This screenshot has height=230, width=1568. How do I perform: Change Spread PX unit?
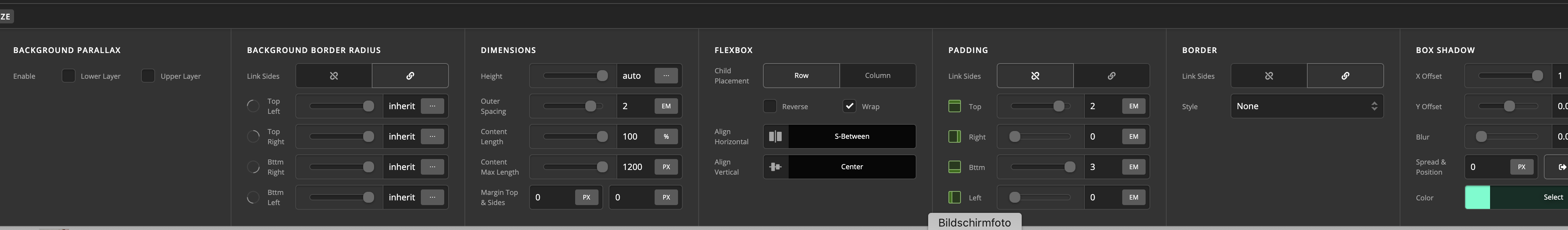pyautogui.click(x=1521, y=167)
